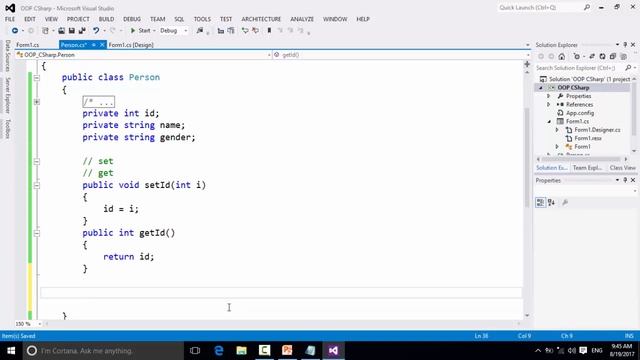Click the Navigate Backward toolbar icon

[15, 31]
